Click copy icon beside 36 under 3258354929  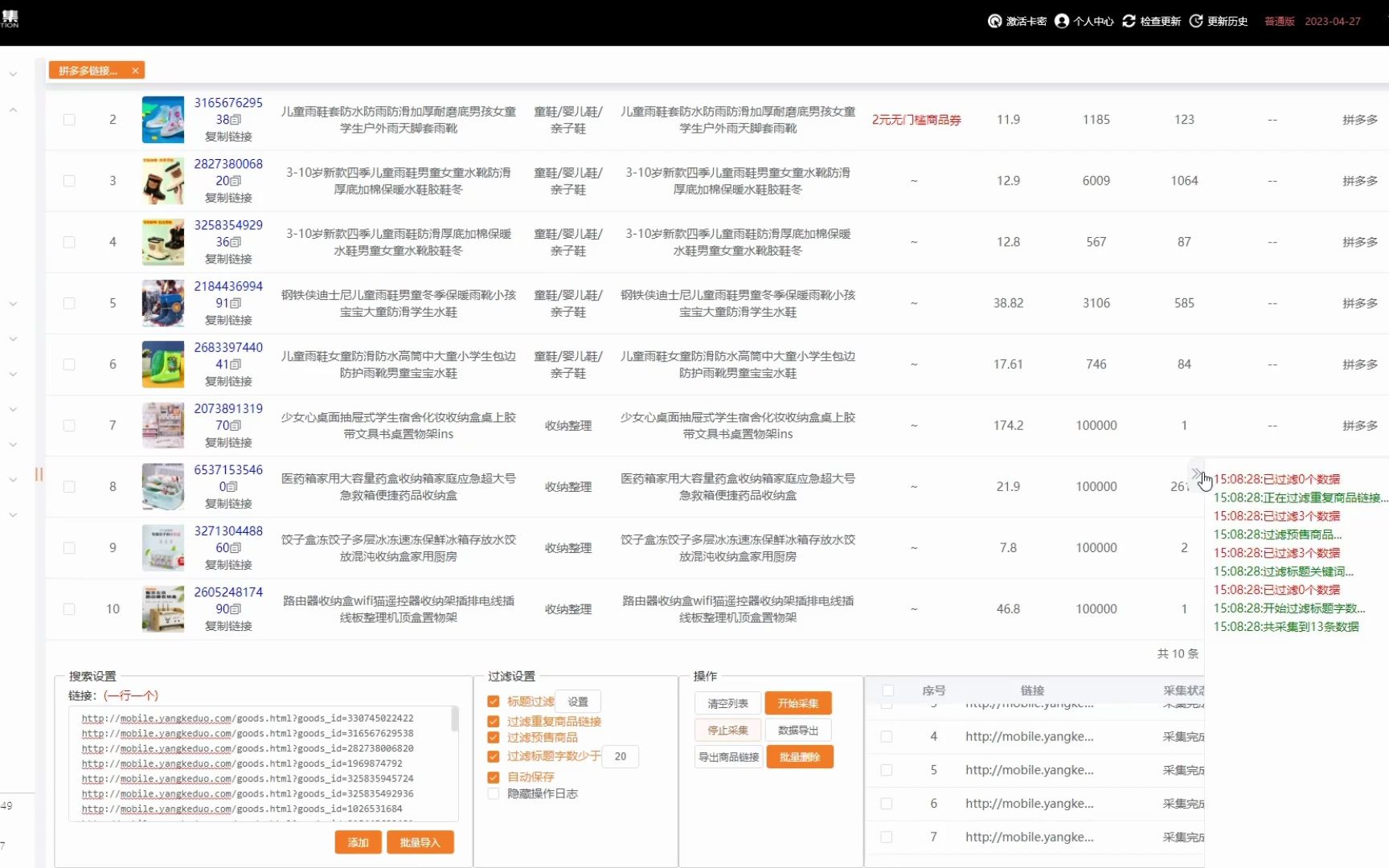(236, 242)
